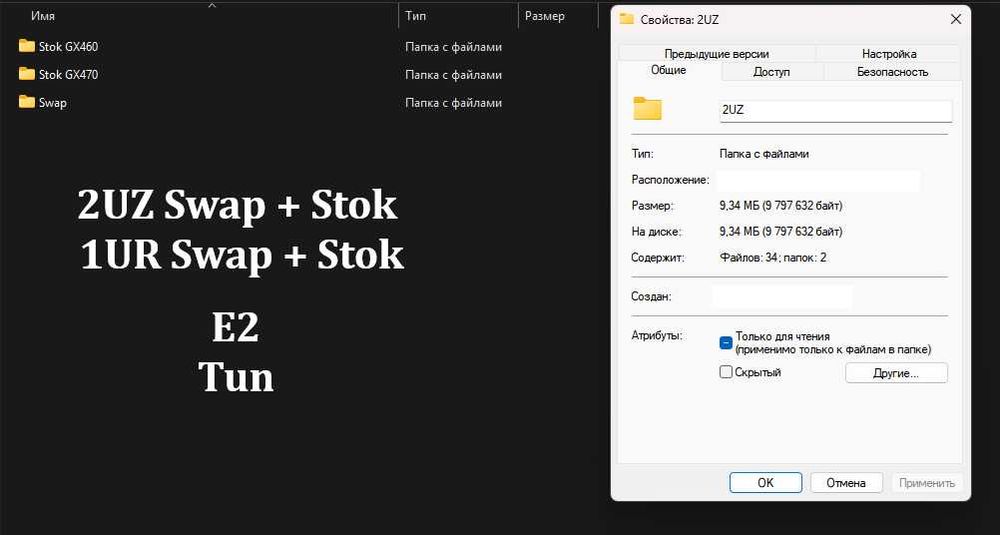Viewport: 1000px width, 535px height.
Task: Click the type cell for Stok GX460
Action: click(x=453, y=47)
